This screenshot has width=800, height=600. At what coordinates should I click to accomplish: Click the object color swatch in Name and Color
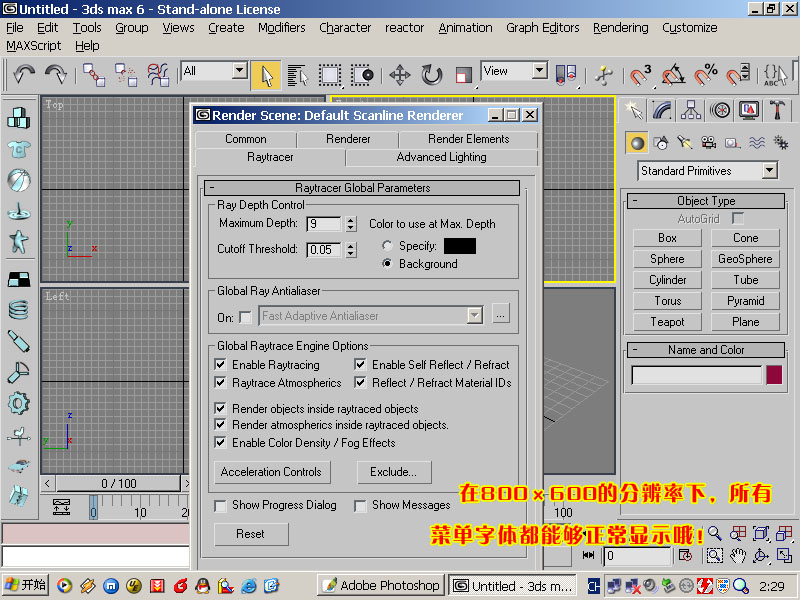tap(774, 375)
